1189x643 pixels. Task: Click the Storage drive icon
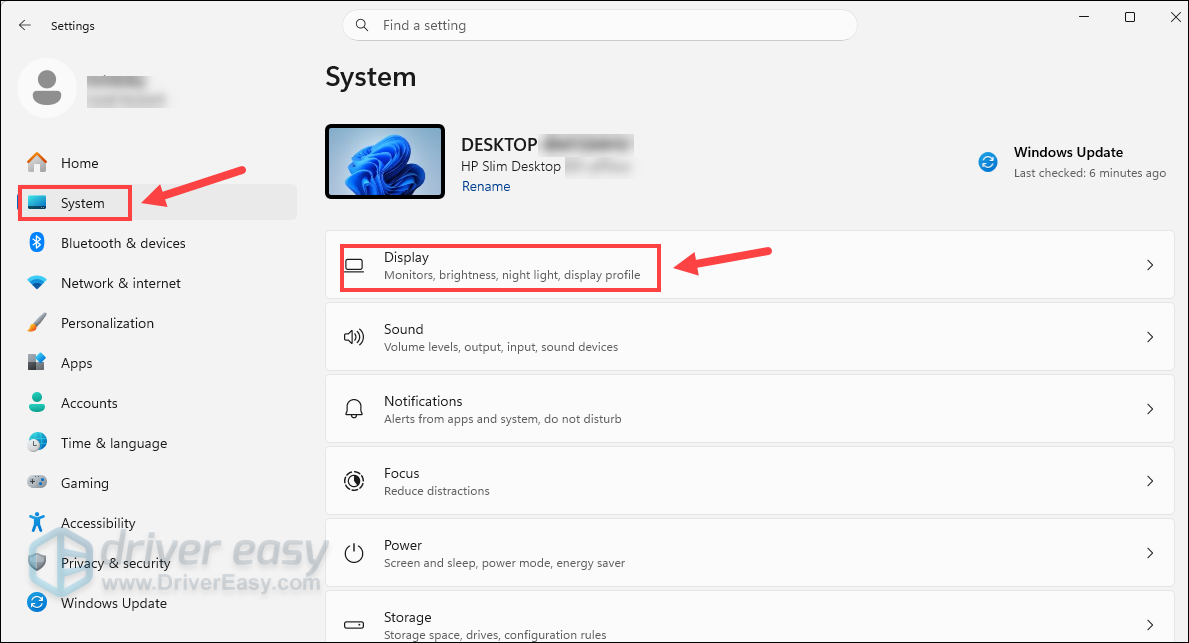tap(353, 625)
